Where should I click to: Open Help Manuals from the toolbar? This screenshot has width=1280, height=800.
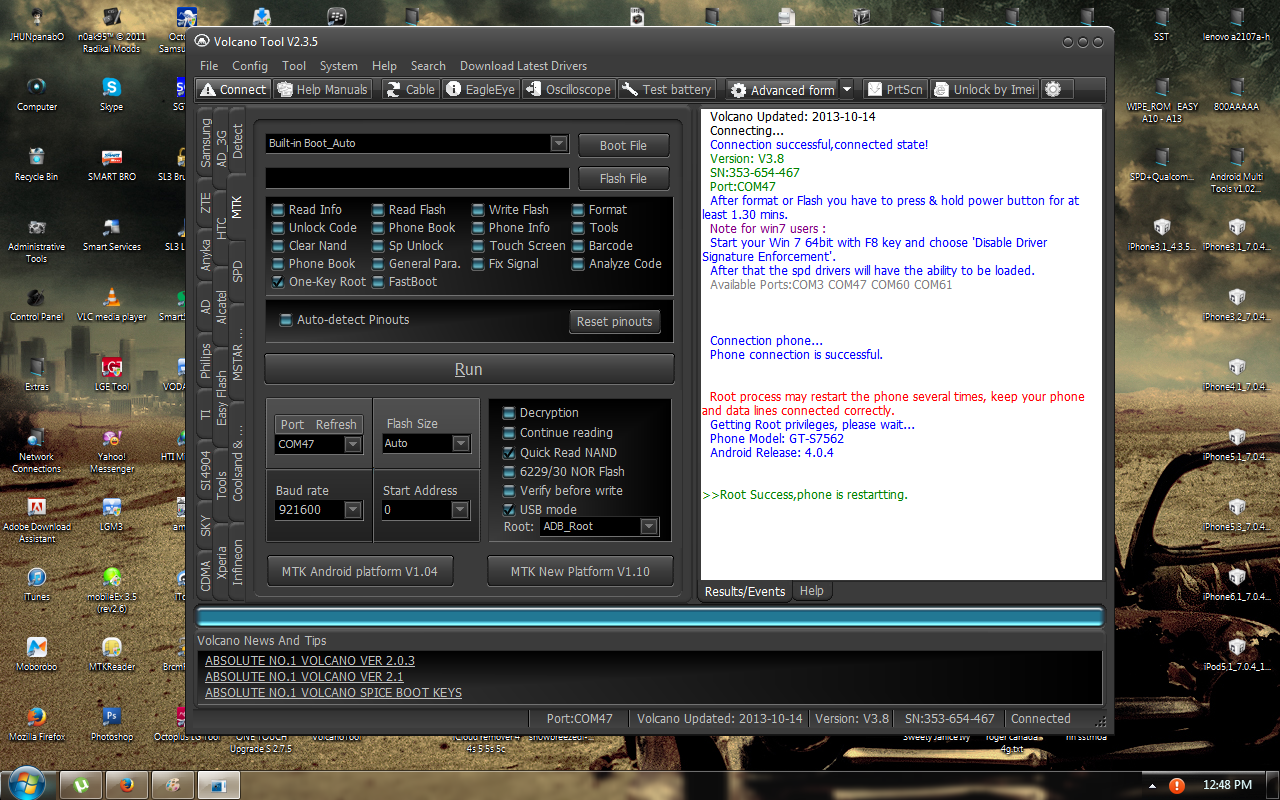[323, 89]
